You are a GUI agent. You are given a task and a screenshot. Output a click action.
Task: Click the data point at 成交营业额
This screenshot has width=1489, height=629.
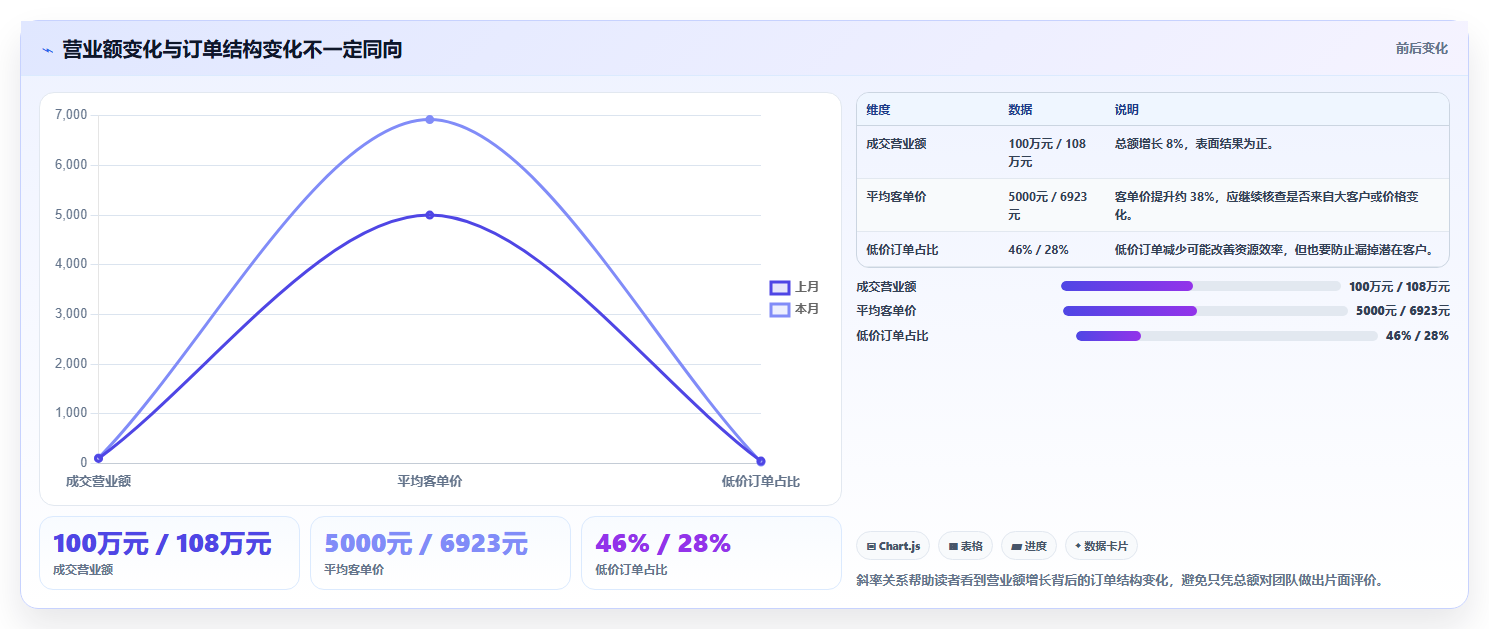(98, 458)
